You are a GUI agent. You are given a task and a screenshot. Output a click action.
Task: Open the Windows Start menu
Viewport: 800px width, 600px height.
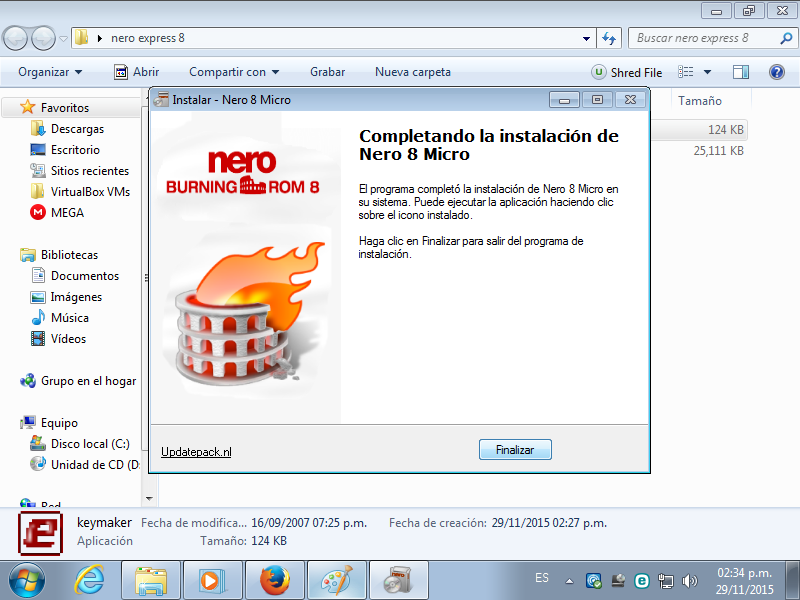click(x=27, y=581)
